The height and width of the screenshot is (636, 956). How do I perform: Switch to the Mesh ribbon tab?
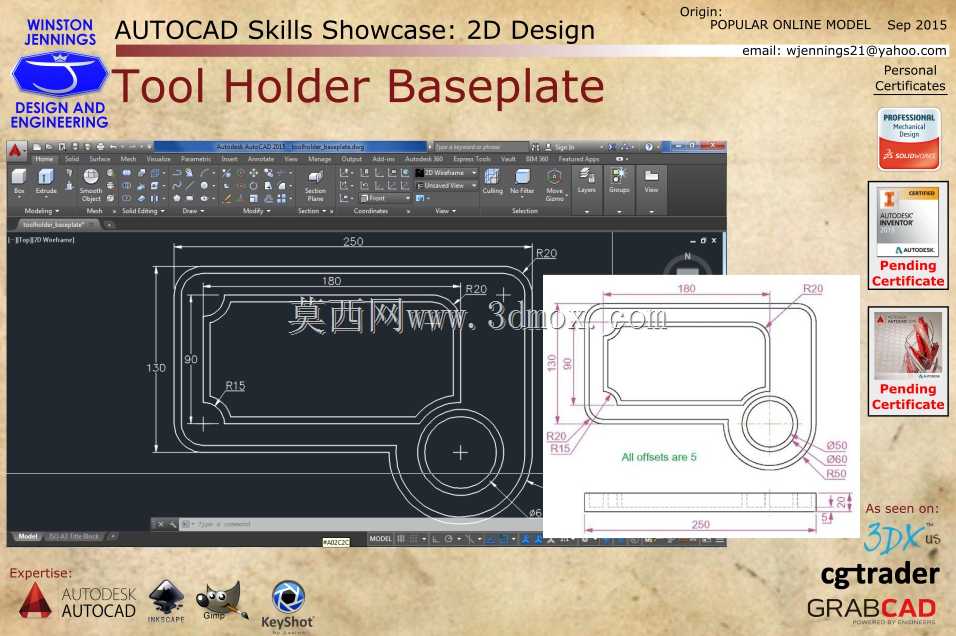[x=129, y=159]
